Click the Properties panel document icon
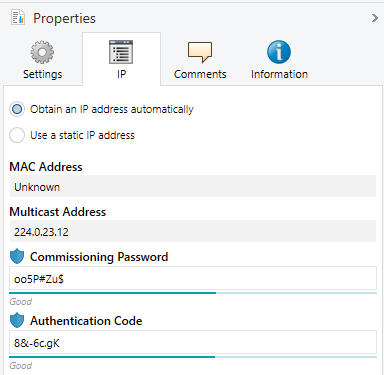Viewport: 384px width, 375px height. 18,17
